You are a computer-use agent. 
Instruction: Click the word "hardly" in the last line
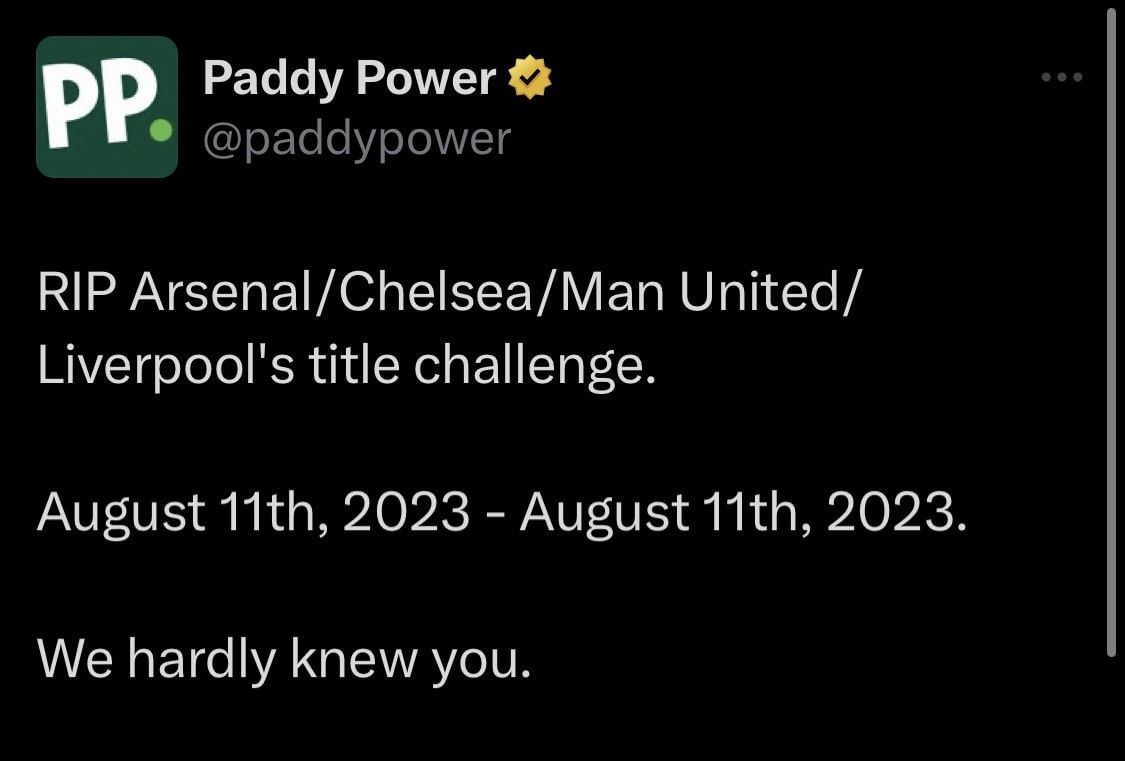pos(202,659)
